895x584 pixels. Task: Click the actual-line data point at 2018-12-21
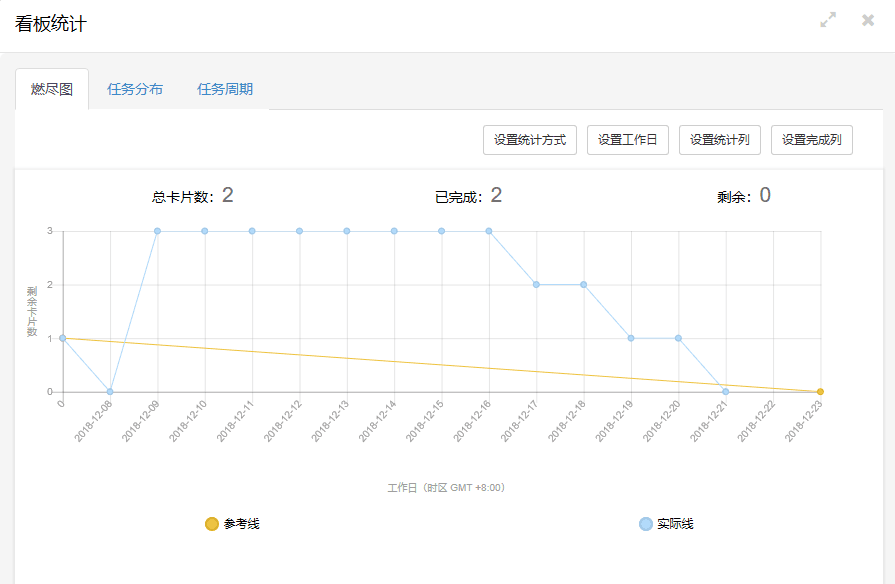[x=726, y=392]
